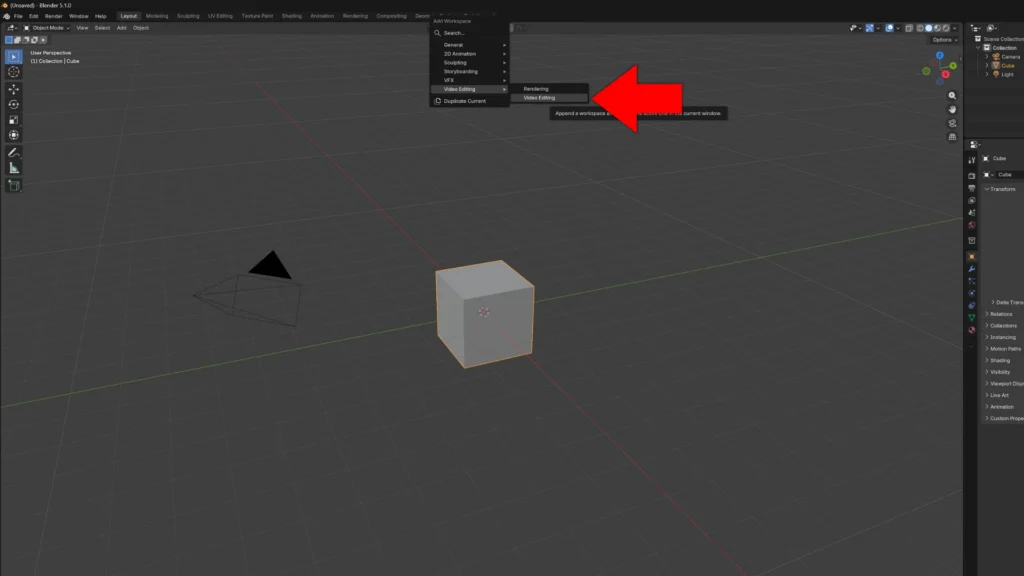Screen dimensions: 1024x576
Task: Click the pan view hand icon
Action: coord(952,110)
